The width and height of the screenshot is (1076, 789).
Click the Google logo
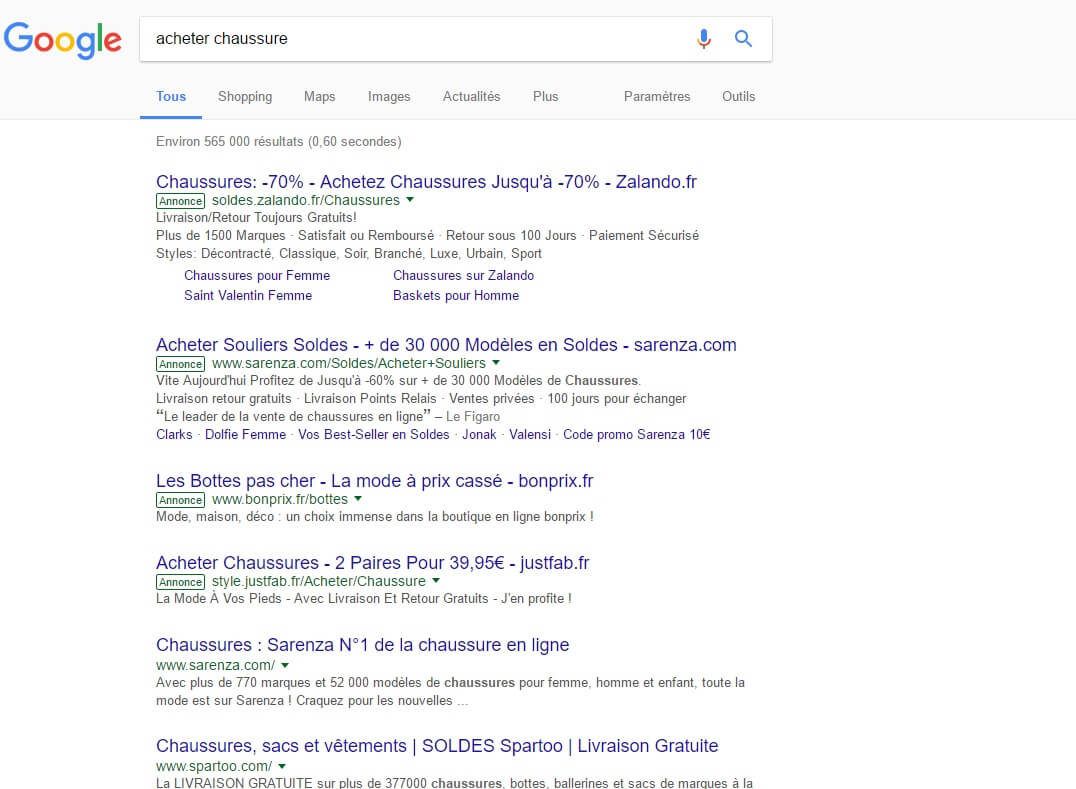pyautogui.click(x=62, y=40)
